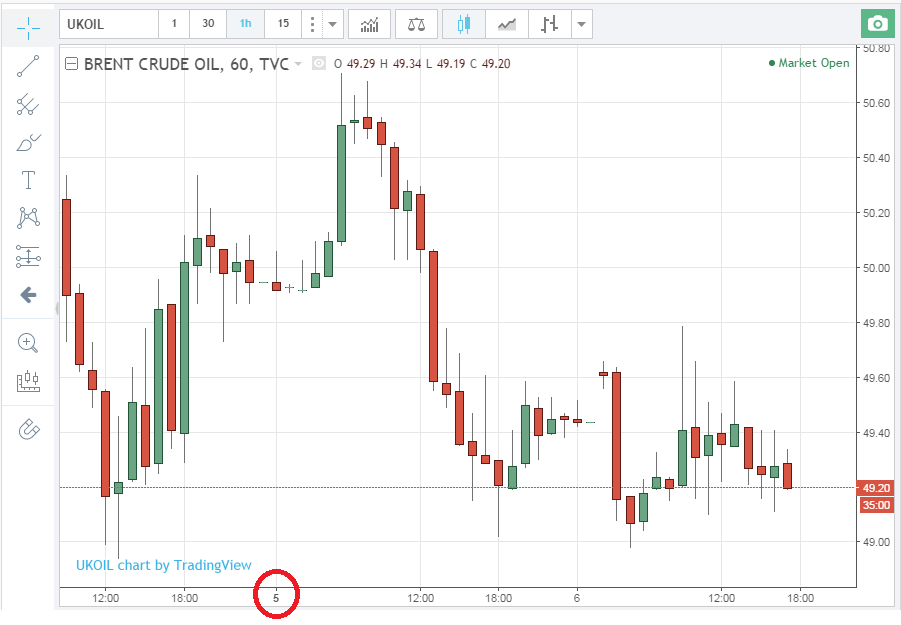Activate the zoom in tool
Image resolution: width=901 pixels, height=625 pixels.
[28, 343]
